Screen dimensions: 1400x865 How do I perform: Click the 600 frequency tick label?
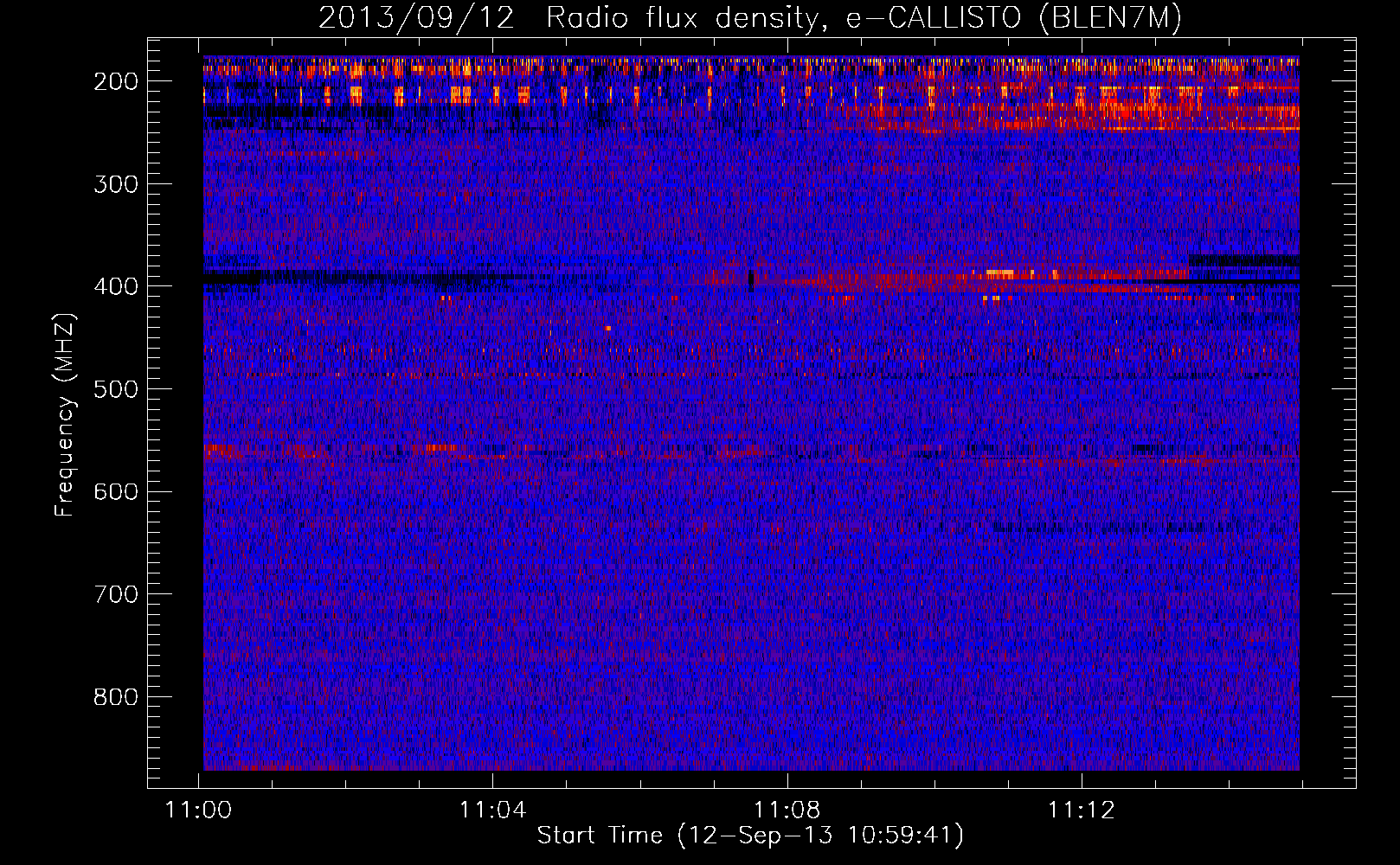click(x=115, y=492)
